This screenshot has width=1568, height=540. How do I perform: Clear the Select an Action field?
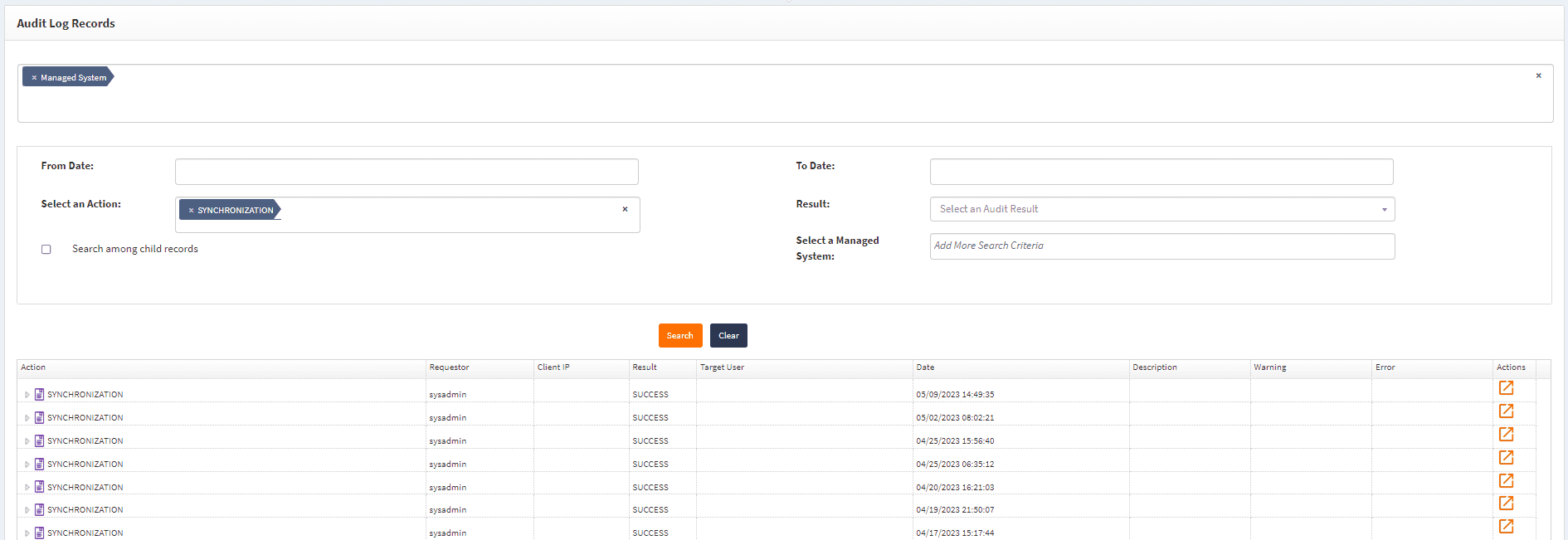(x=625, y=209)
